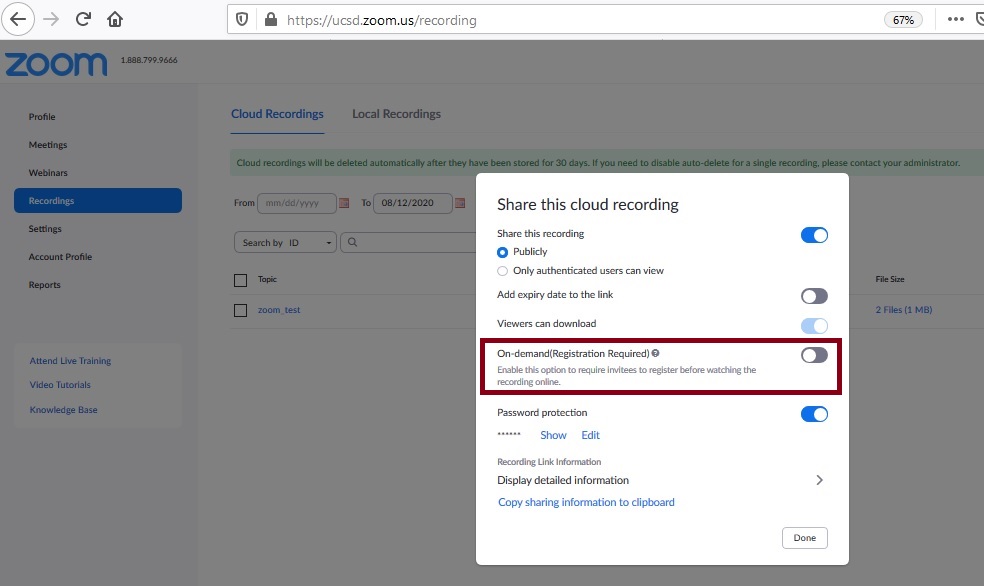The width and height of the screenshot is (984, 586).
Task: Go back using the browser back arrow
Action: coord(18,19)
